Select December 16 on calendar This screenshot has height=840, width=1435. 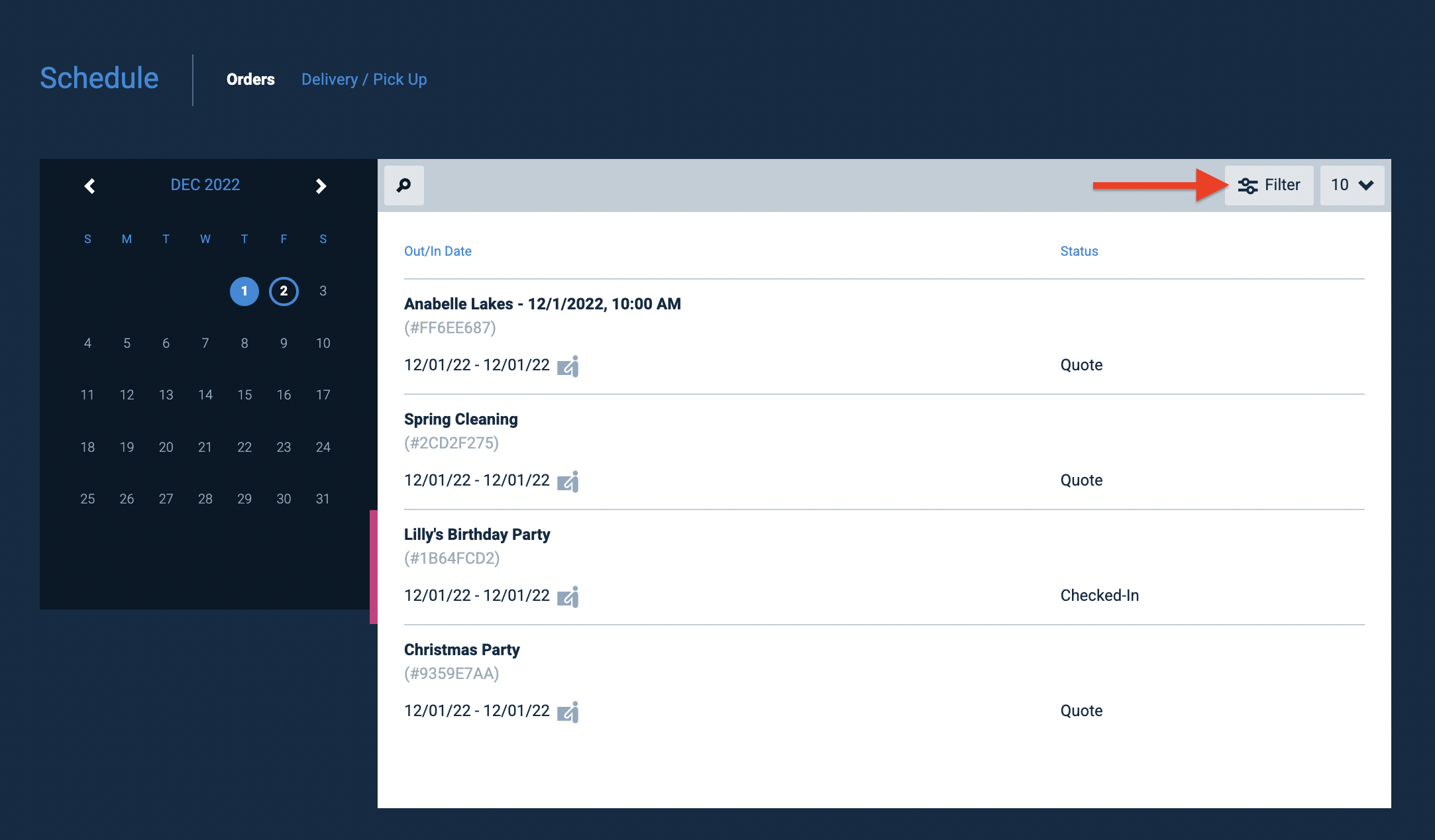[284, 395]
